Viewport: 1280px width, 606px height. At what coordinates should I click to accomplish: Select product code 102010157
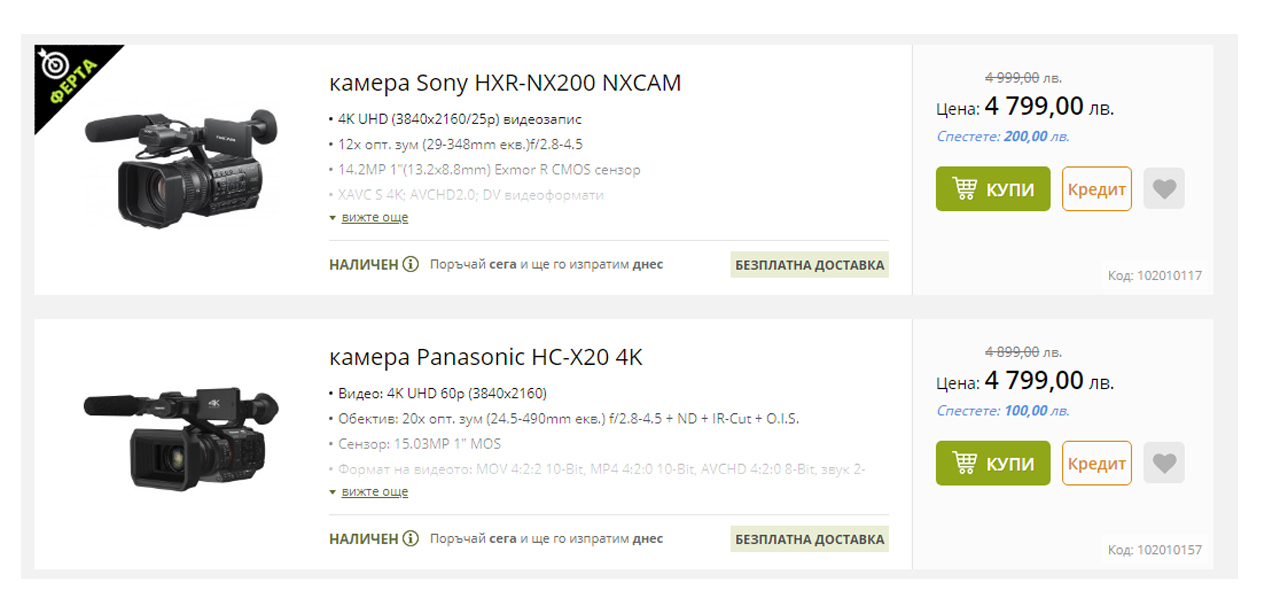pos(1155,550)
